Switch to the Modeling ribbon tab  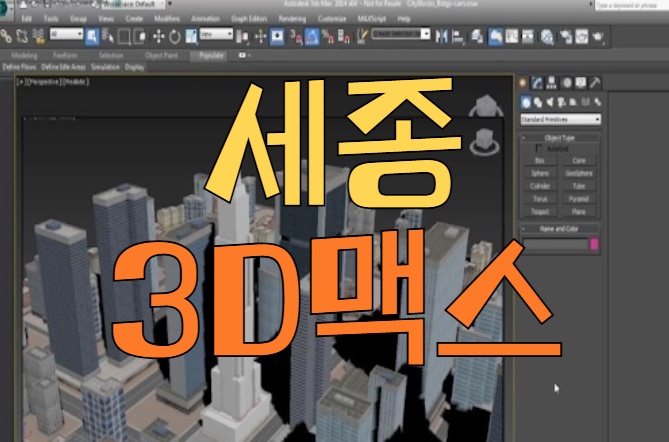pos(24,55)
